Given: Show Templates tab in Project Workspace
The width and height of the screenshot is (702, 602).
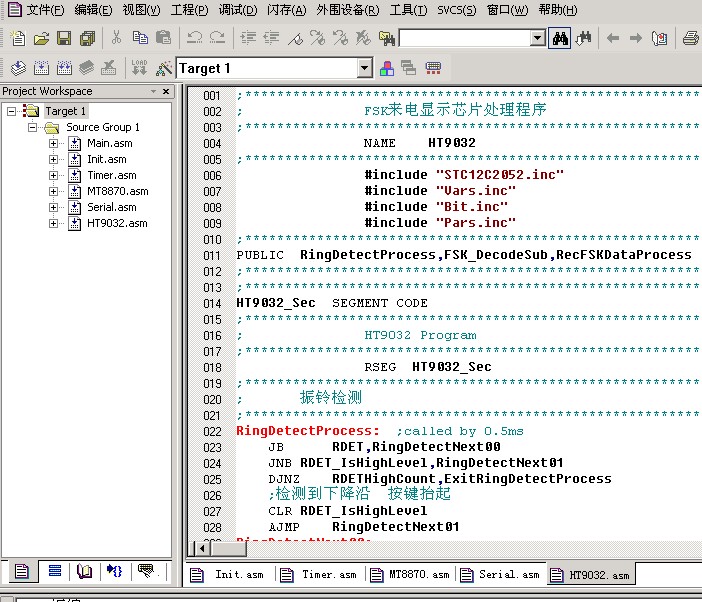Looking at the screenshot, I should (147, 571).
